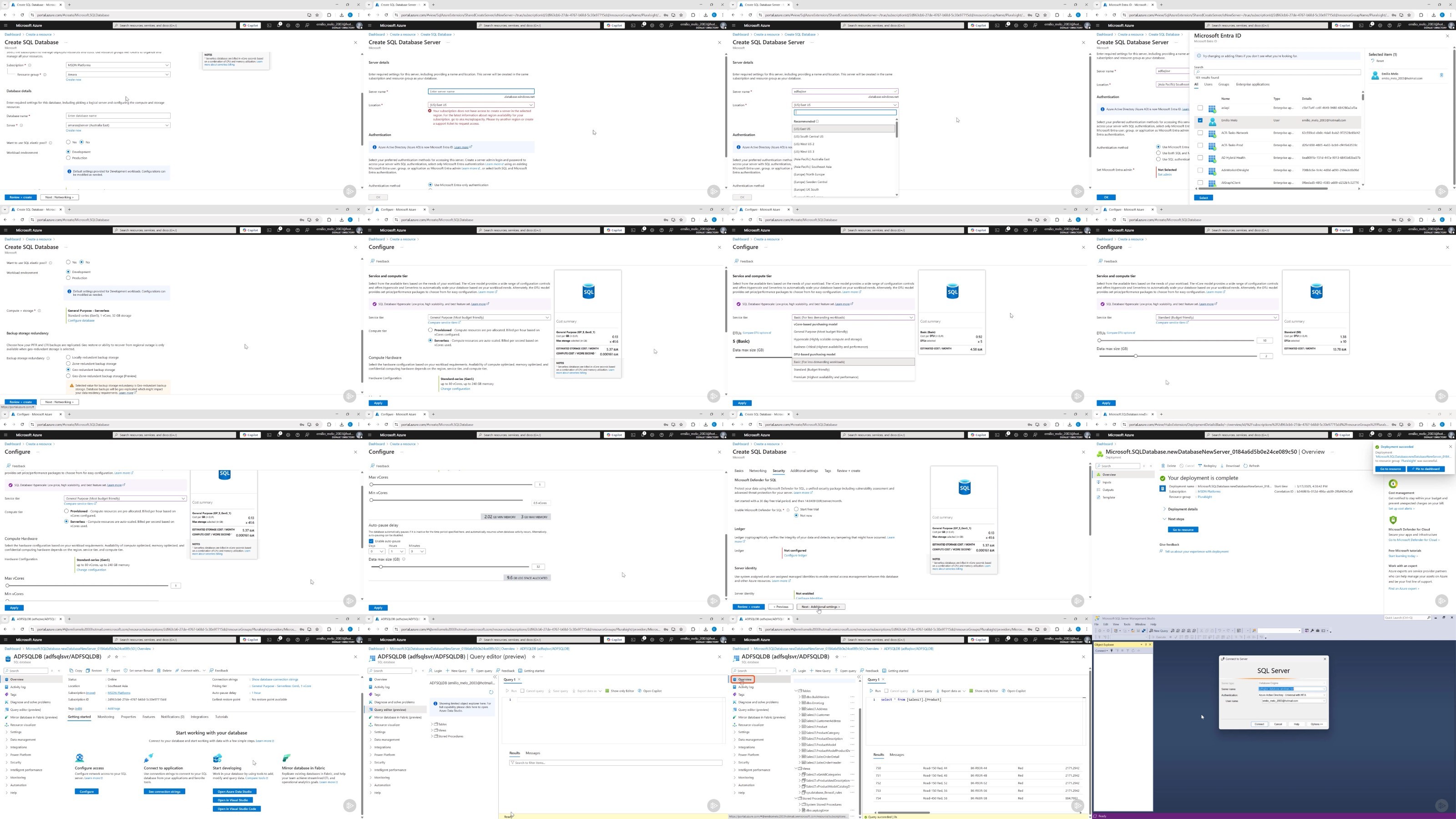Viewport: 1456px width, 819px height.
Task: Check the aclapi row checkbox
Action: click(x=1200, y=108)
